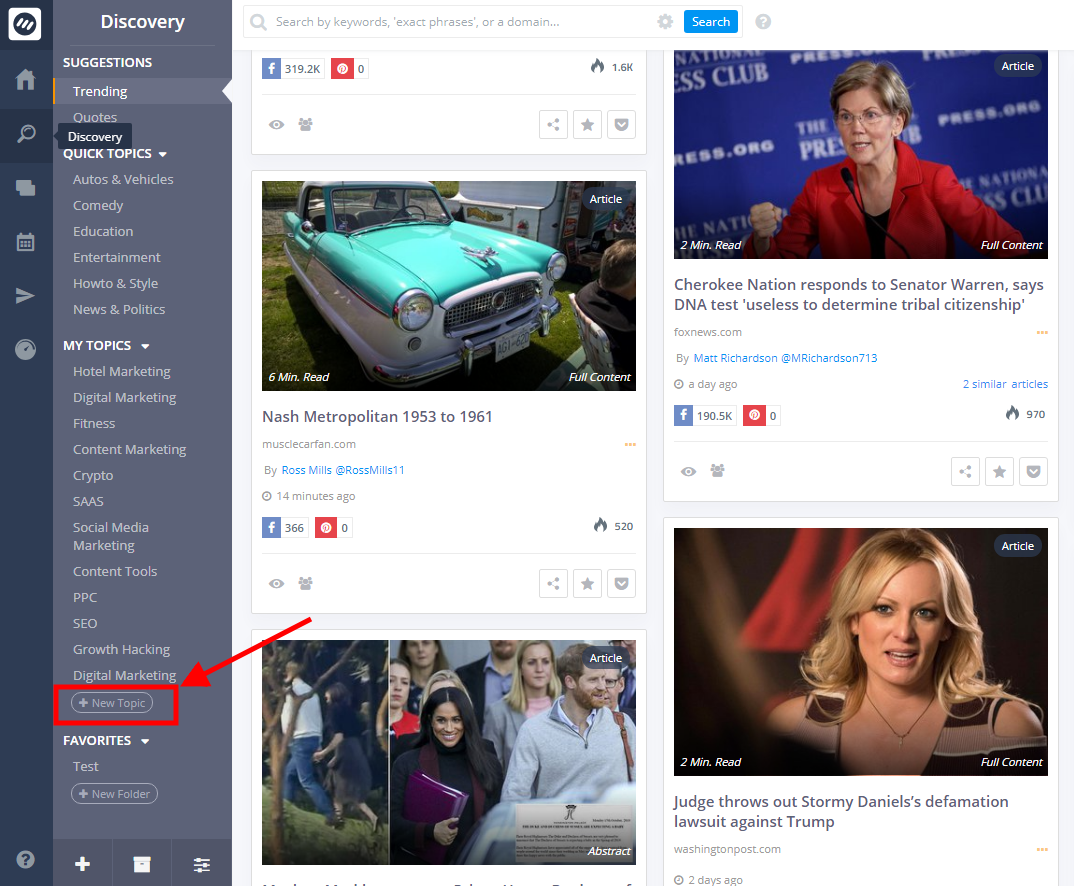Collapse the Quick Topics section

coord(162,154)
